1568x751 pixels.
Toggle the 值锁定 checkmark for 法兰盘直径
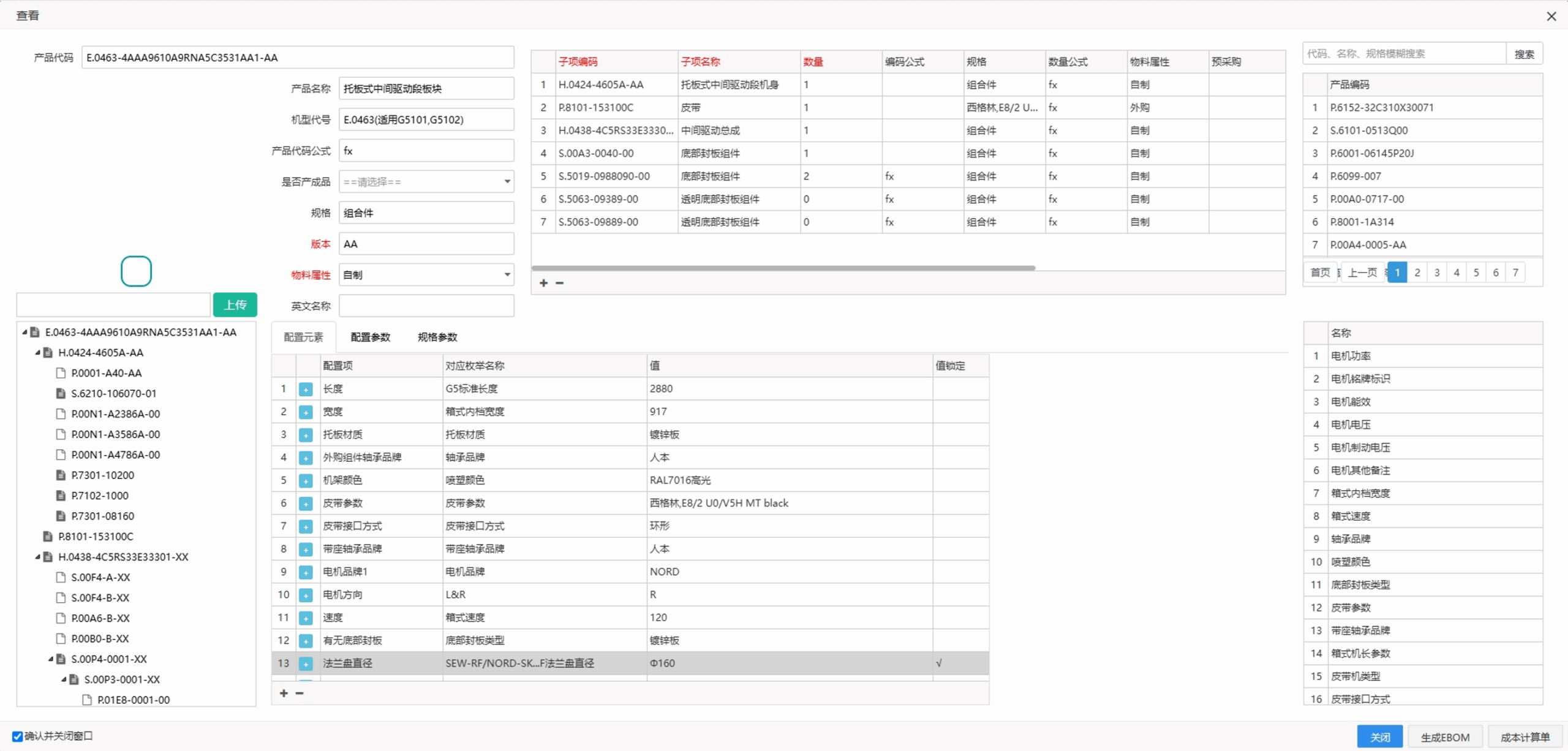(940, 663)
